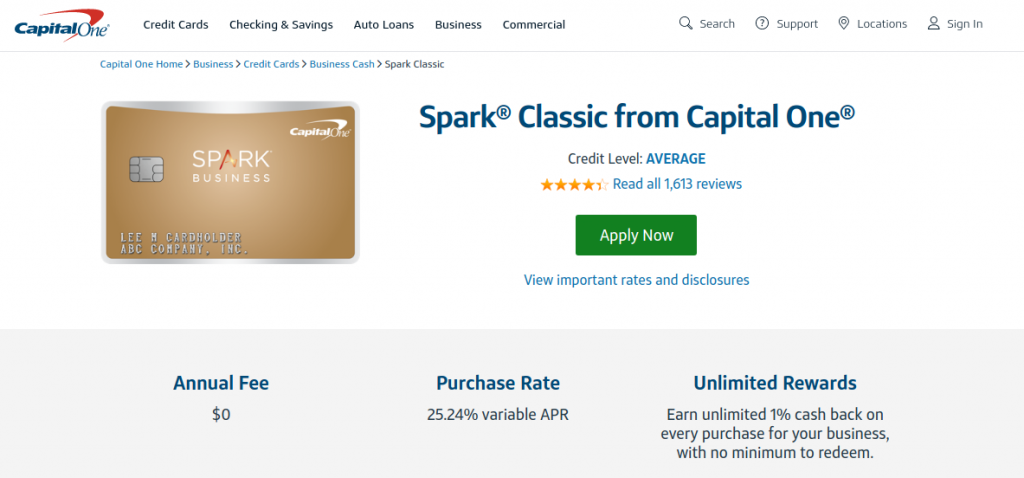The height and width of the screenshot is (478, 1024).
Task: Select the Business Cash breadcrumb
Action: coord(342,64)
